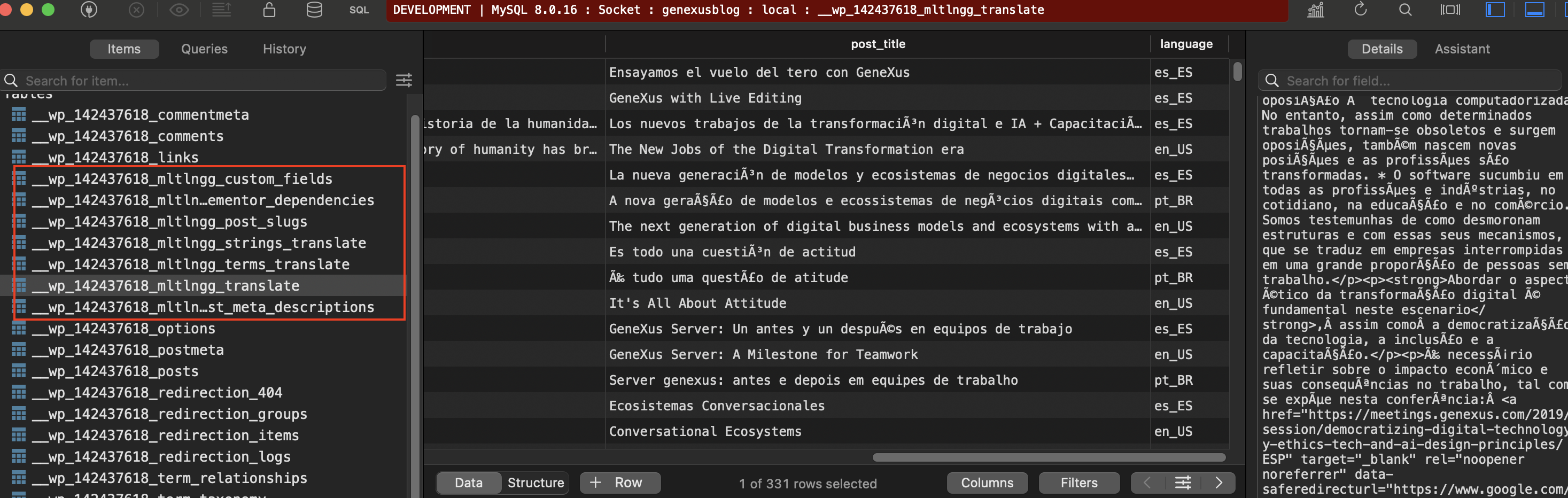Screen dimensions: 1568x498
Task: Go to previous page arrow
Action: point(1147,483)
